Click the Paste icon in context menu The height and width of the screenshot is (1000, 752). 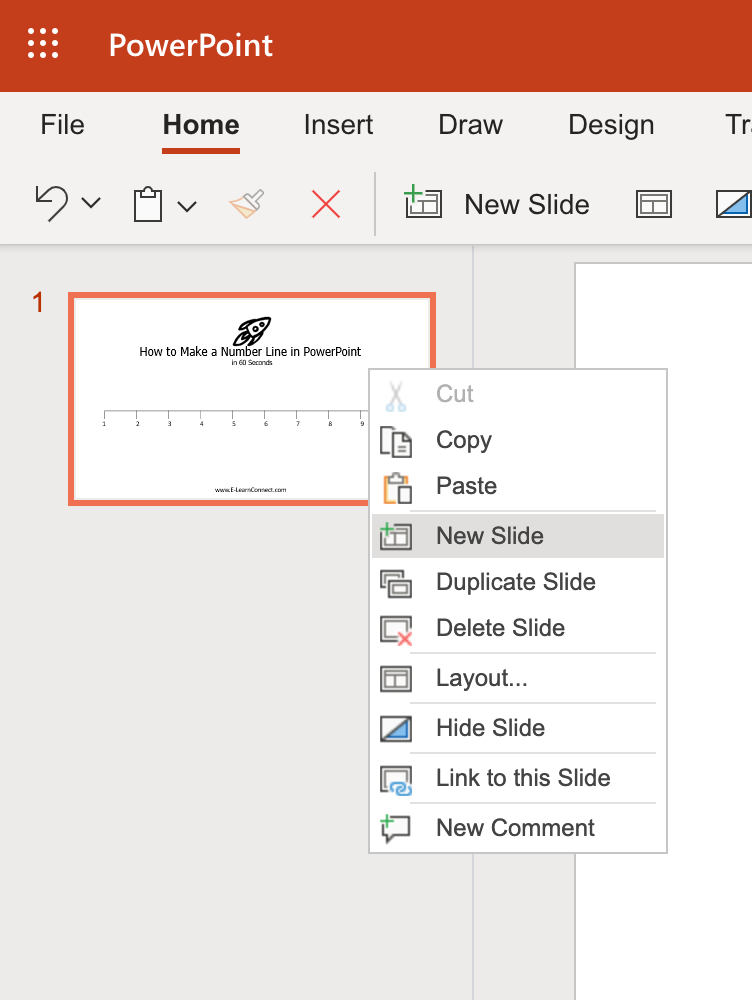tap(397, 489)
